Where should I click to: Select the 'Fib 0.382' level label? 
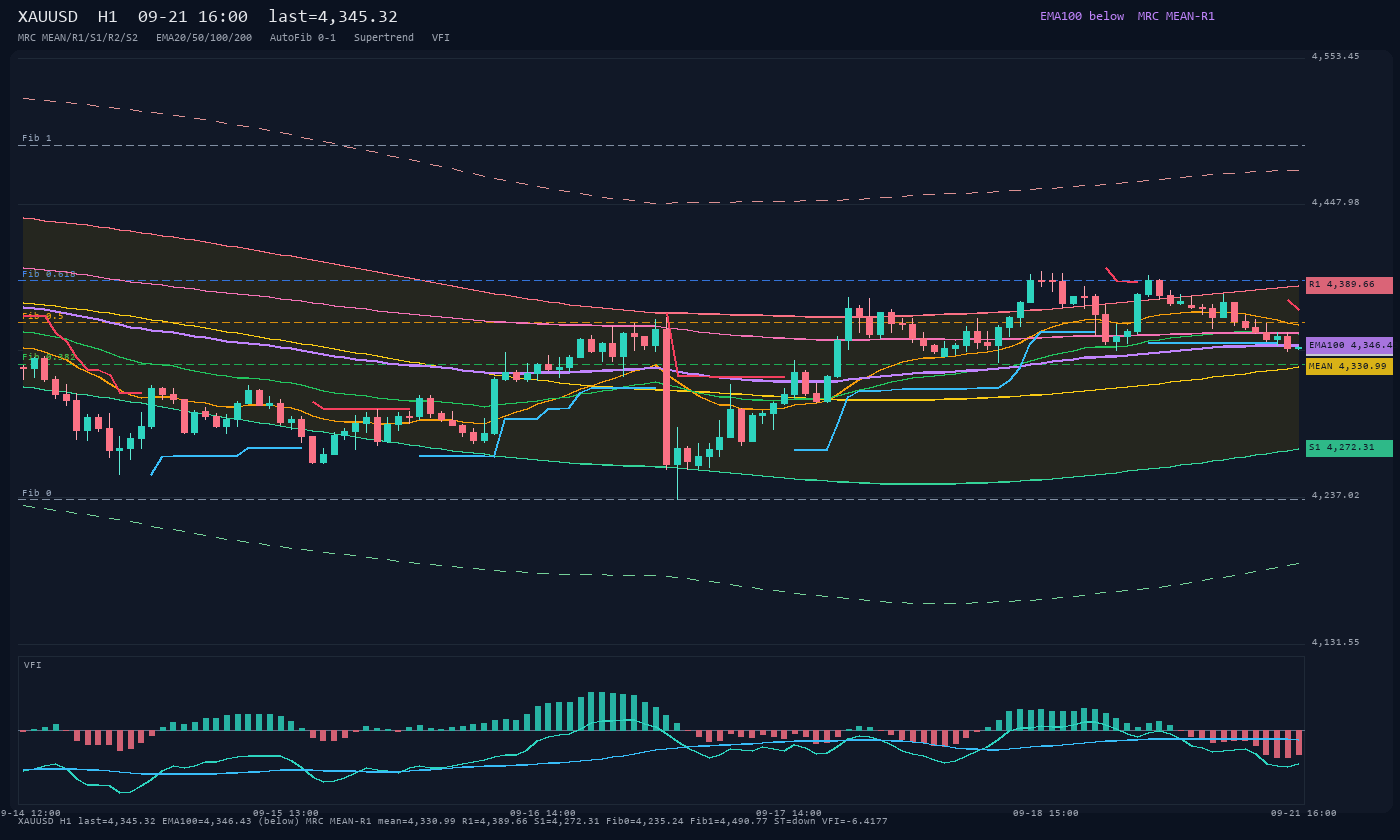pyautogui.click(x=49, y=357)
